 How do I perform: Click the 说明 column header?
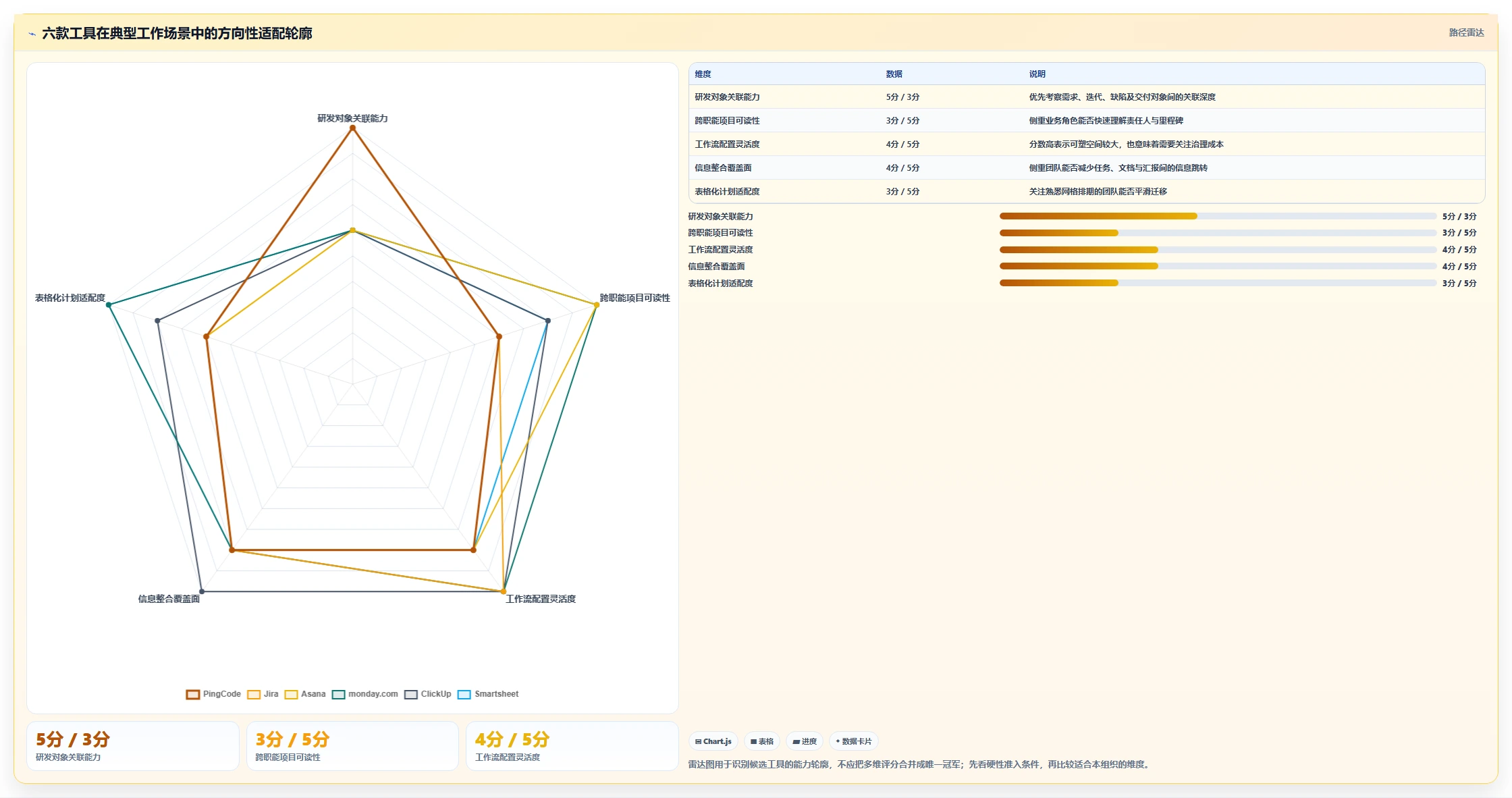pyautogui.click(x=1037, y=74)
